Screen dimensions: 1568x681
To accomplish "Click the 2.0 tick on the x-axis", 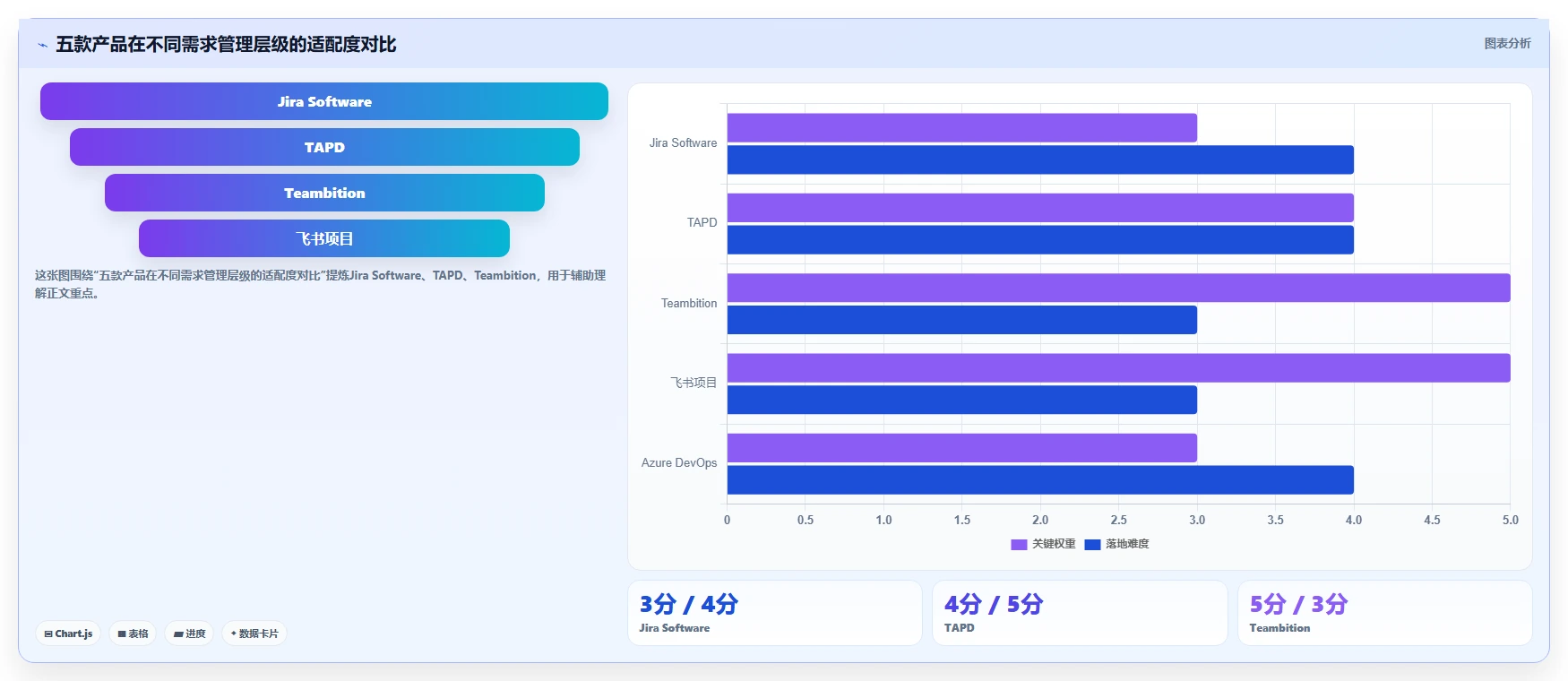I will tap(1040, 520).
